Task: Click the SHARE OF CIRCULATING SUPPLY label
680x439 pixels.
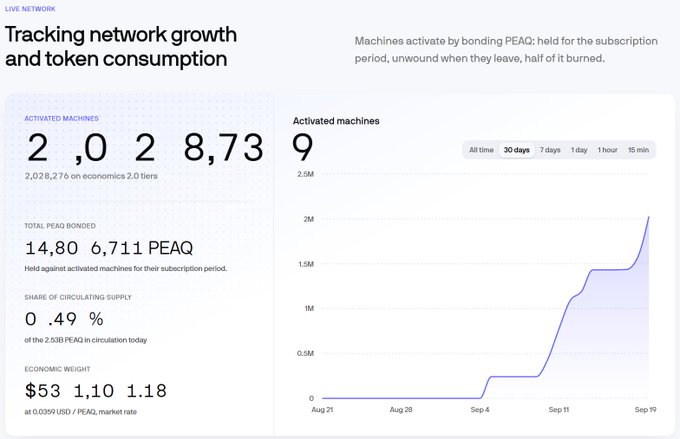Action: pyautogui.click(x=78, y=297)
